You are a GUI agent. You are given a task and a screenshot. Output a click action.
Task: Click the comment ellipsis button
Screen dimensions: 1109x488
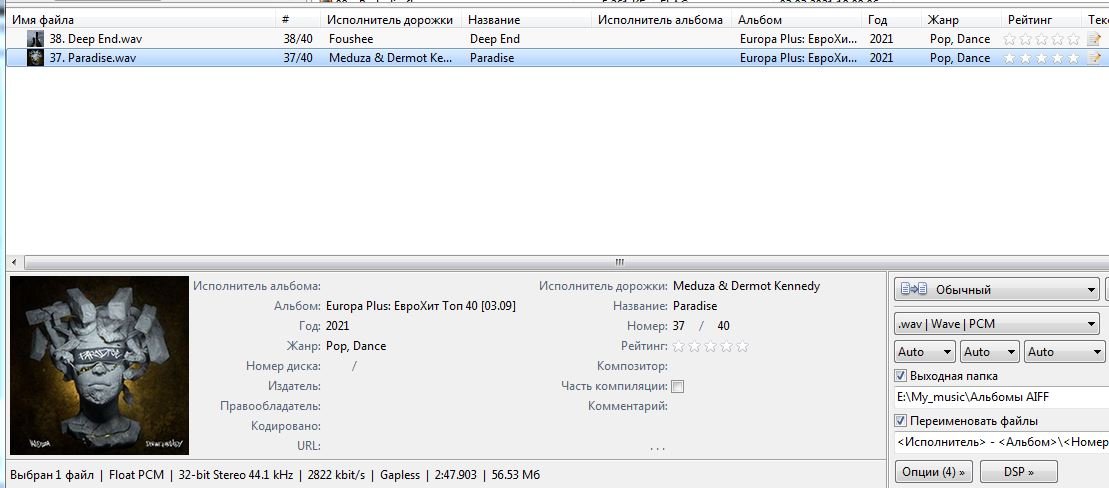click(658, 448)
